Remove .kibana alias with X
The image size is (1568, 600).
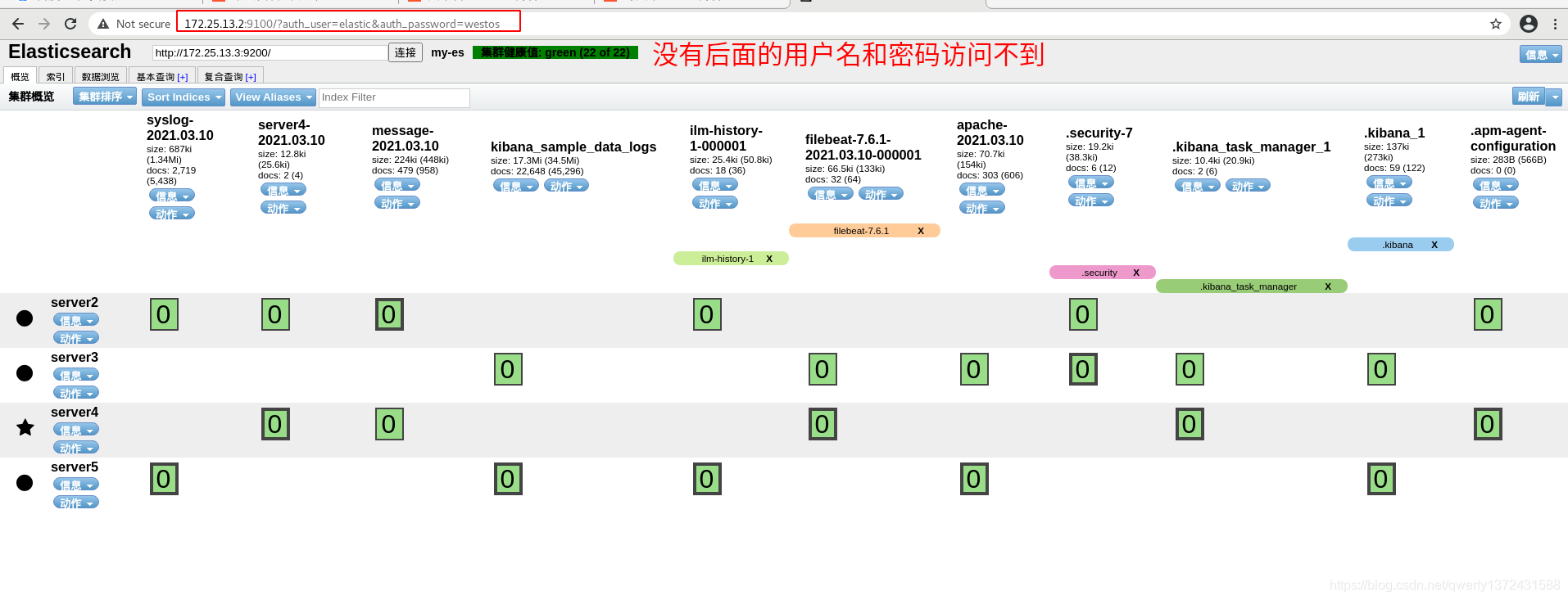(x=1434, y=245)
